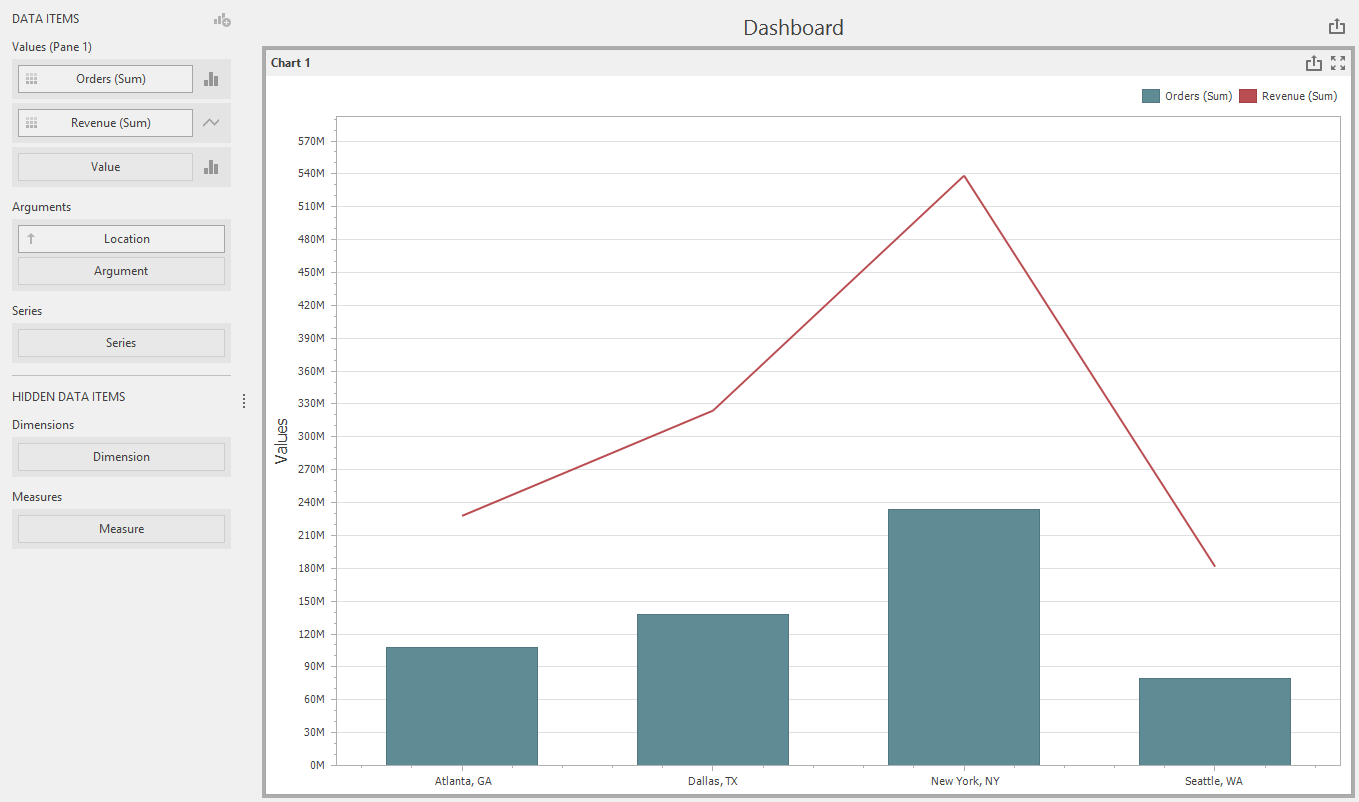The image size is (1359, 802).
Task: Click the New York, NY bar in chart
Action: 964,637
